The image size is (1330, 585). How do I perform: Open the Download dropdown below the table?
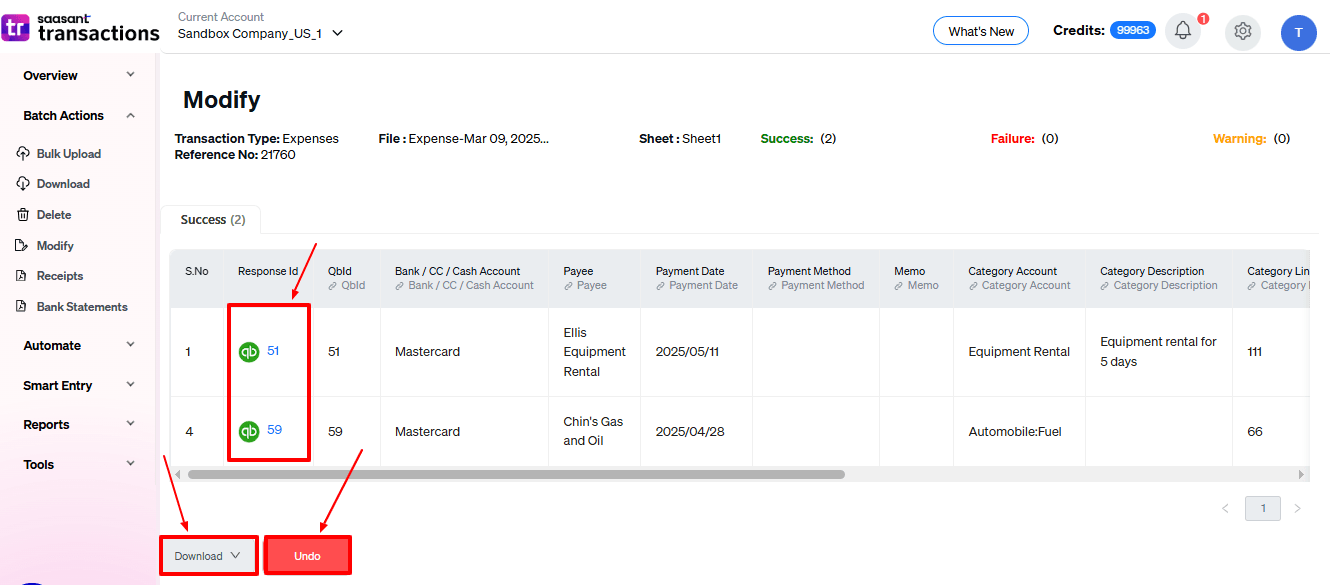[x=208, y=556]
